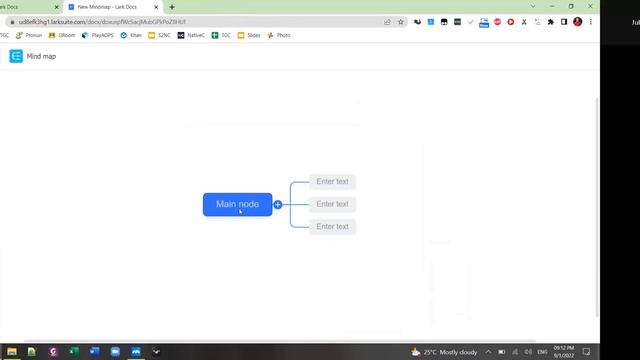This screenshot has height=360, width=640.
Task: Click the larksuite URL in address bar
Action: (x=102, y=22)
